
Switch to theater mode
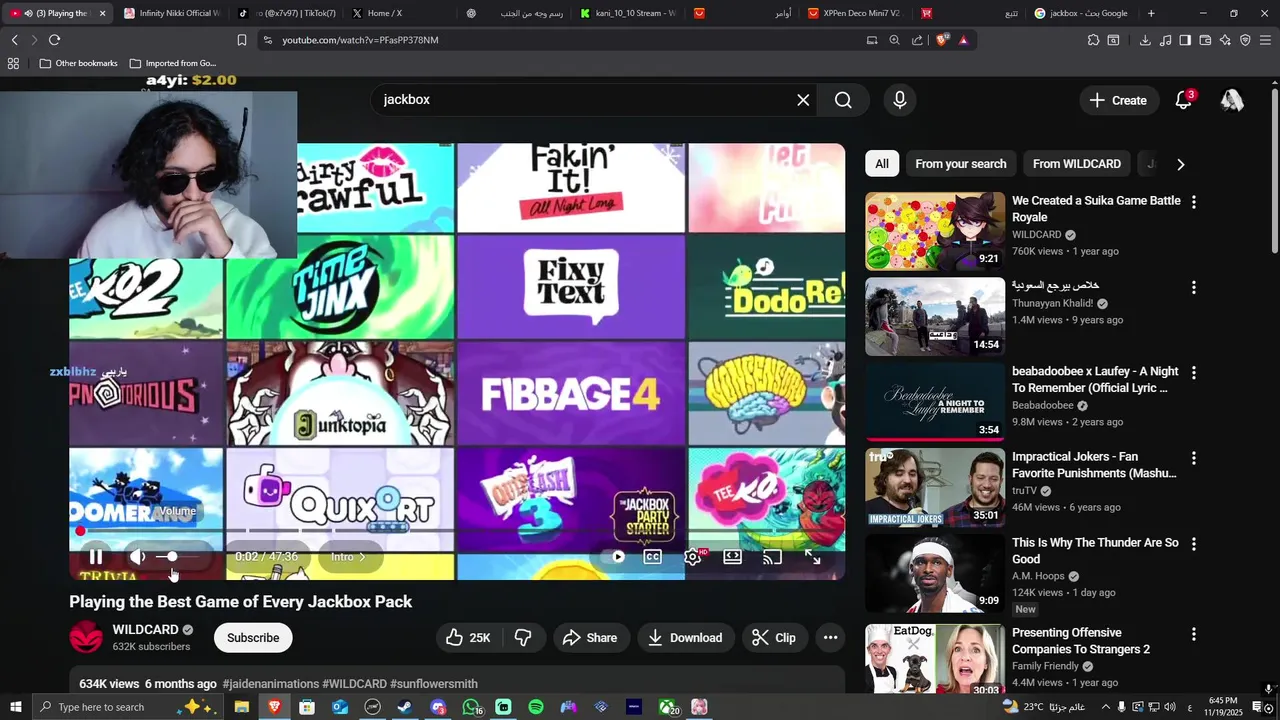[x=733, y=557]
